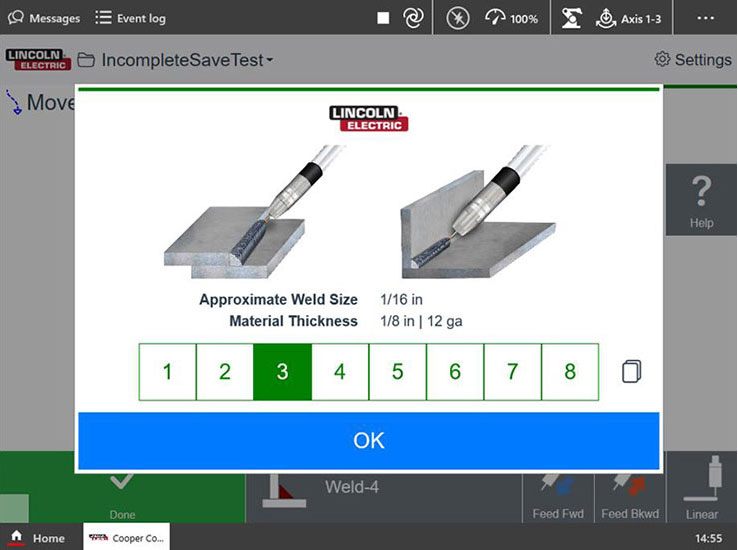Go to the Home tab
The height and width of the screenshot is (550, 738).
[x=37, y=537]
